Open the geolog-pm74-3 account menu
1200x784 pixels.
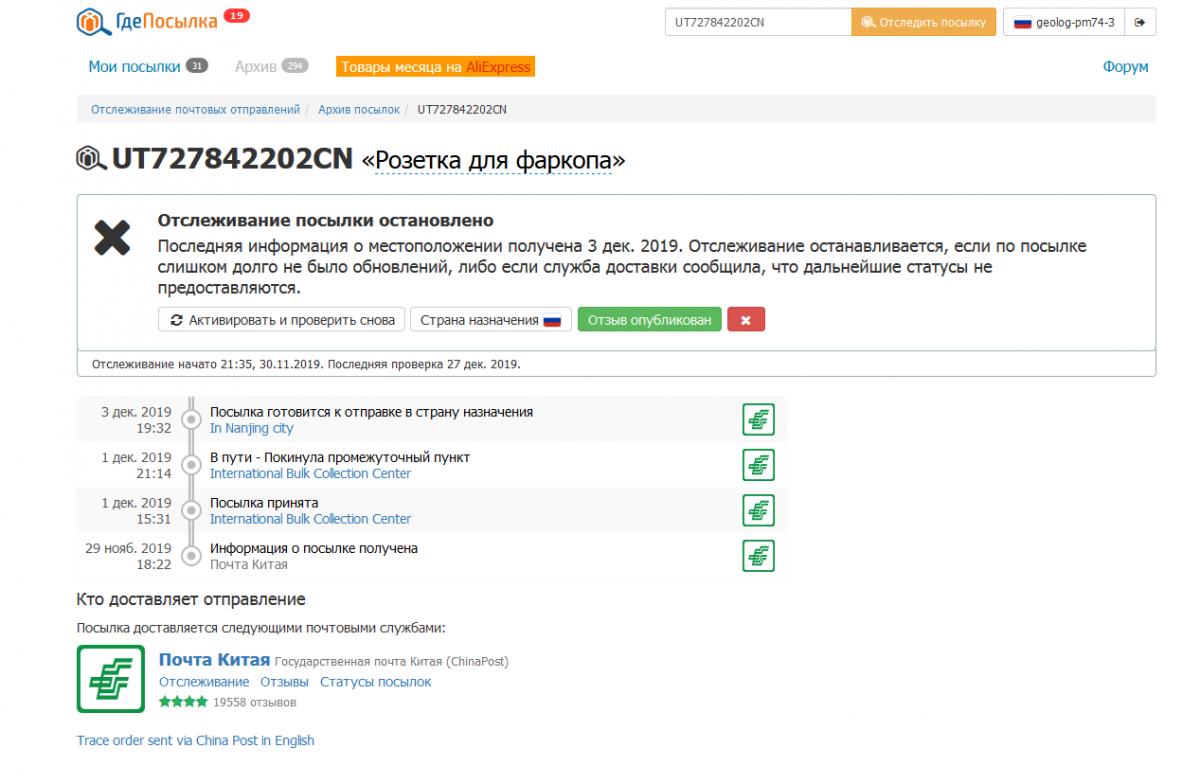tap(1064, 22)
